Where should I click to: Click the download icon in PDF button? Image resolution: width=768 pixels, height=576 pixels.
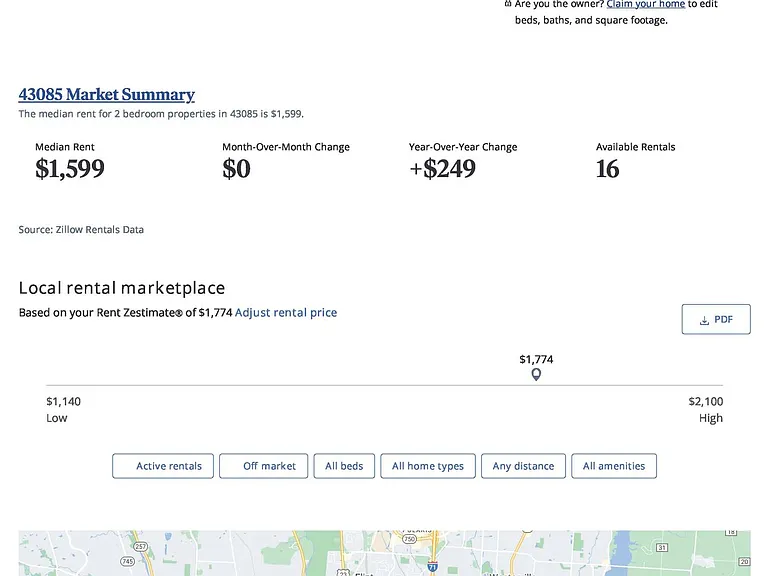click(704, 320)
